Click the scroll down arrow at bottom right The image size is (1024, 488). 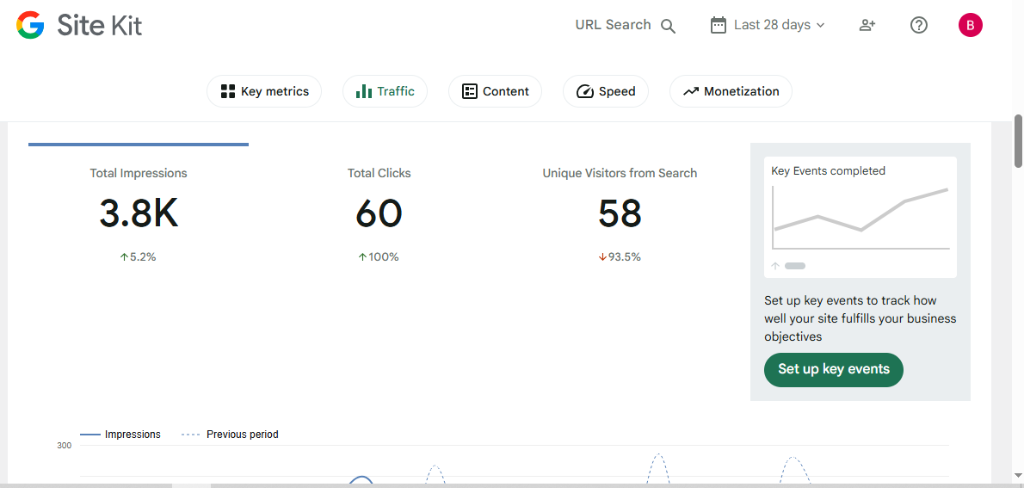1018,475
